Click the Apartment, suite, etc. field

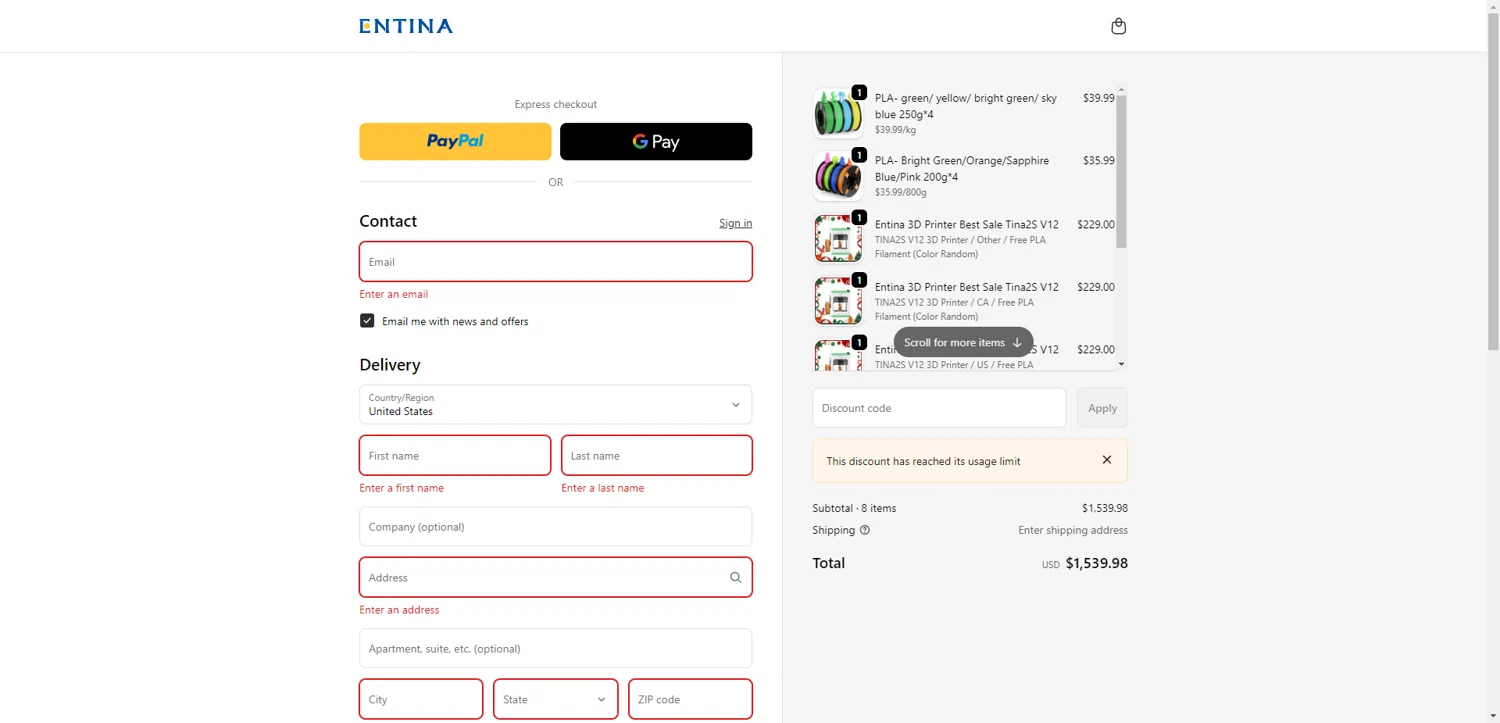pyautogui.click(x=555, y=648)
